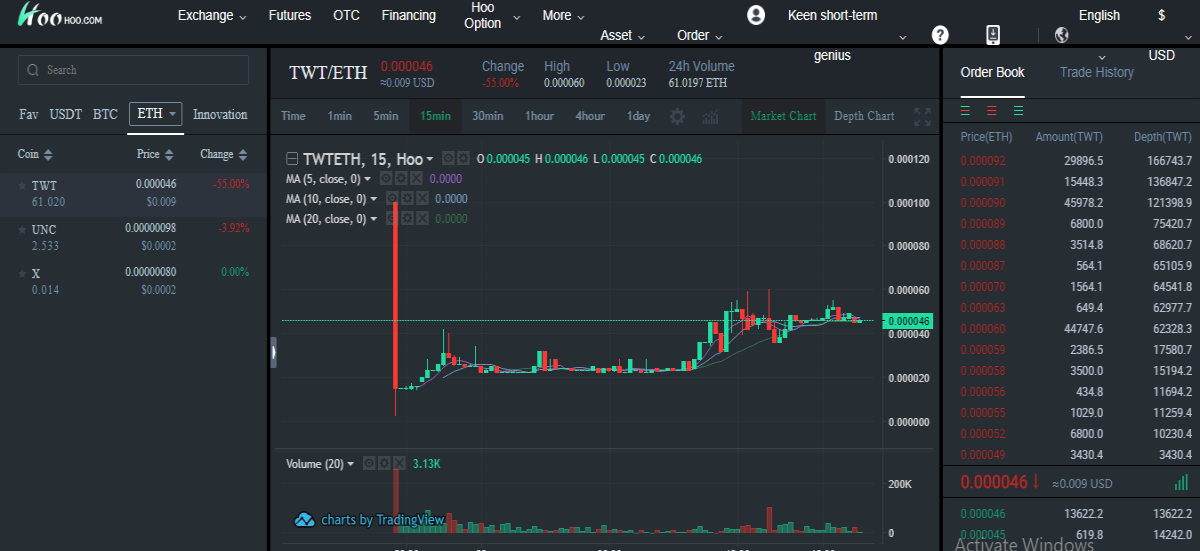Screen dimensions: 1200x551
Task: Open MA 20 indicator settings gear
Action: tap(407, 219)
